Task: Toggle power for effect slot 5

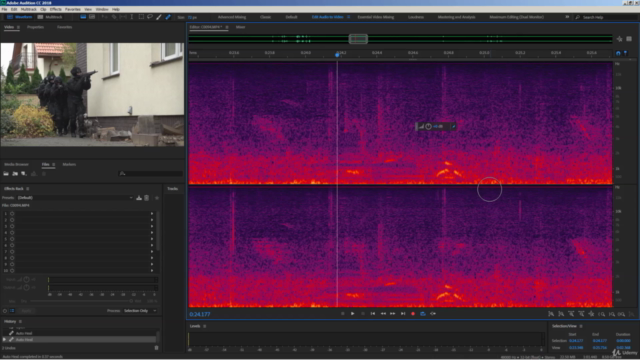Action: (x=12, y=239)
